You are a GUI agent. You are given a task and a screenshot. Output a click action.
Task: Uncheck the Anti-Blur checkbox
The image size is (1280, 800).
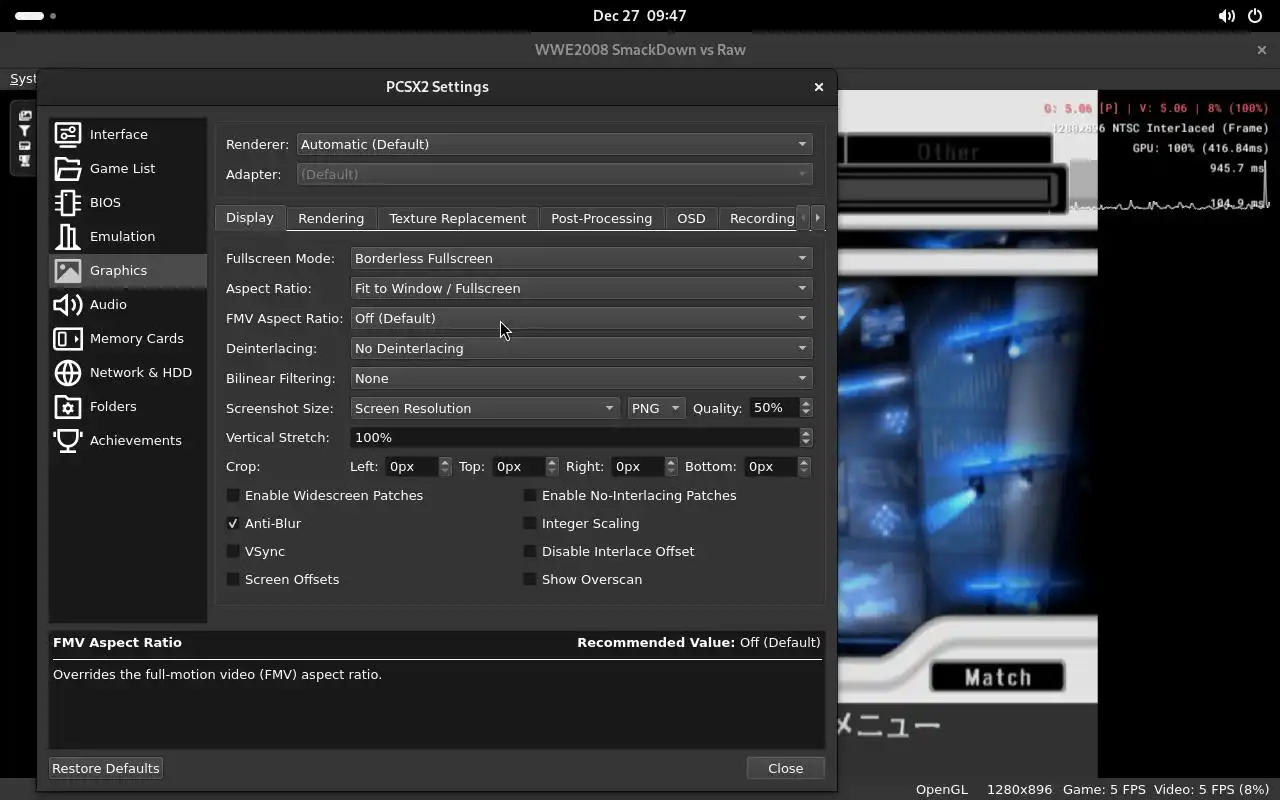click(233, 523)
